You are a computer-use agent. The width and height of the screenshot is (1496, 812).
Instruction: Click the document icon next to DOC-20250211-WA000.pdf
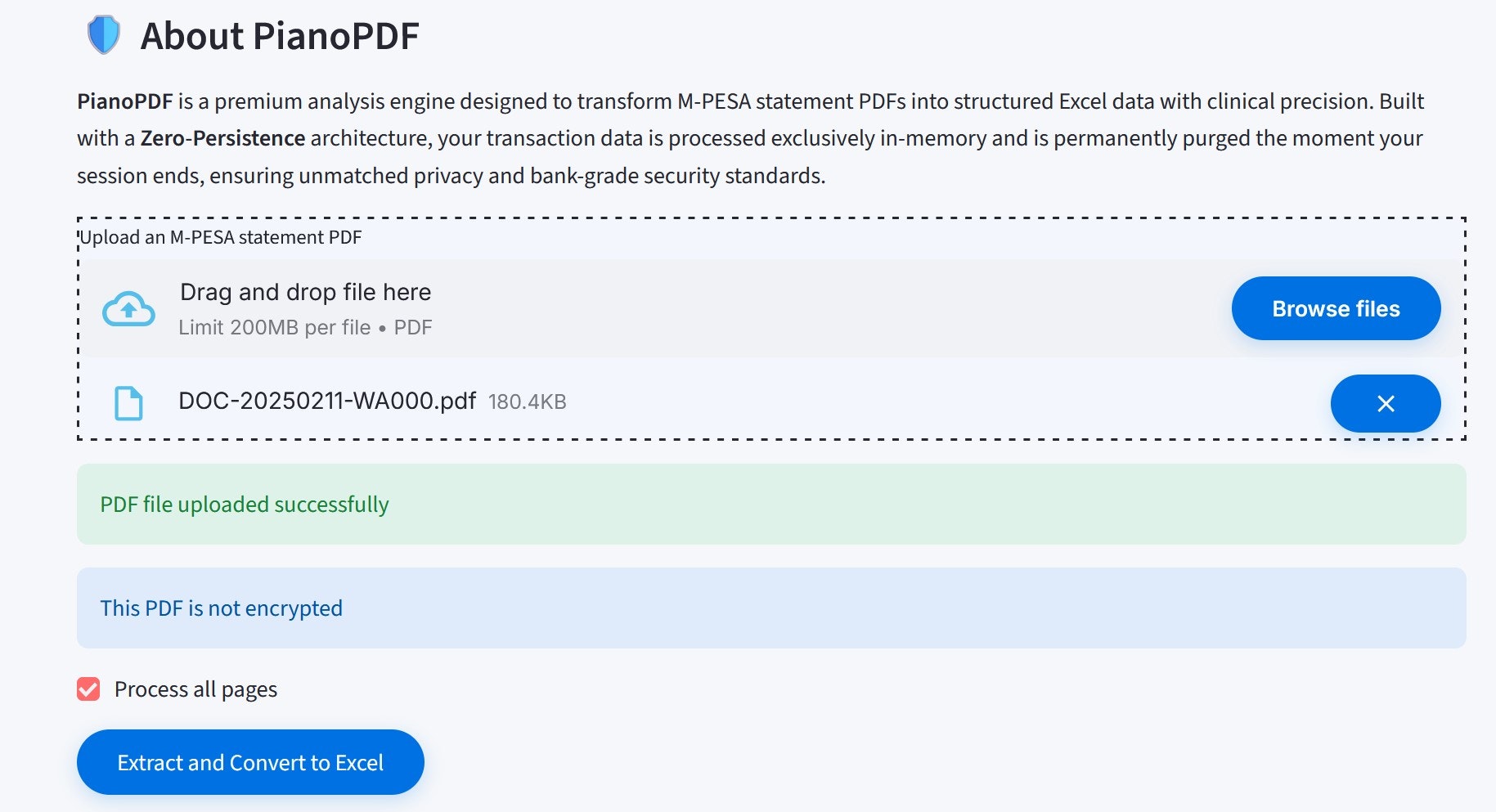[128, 402]
